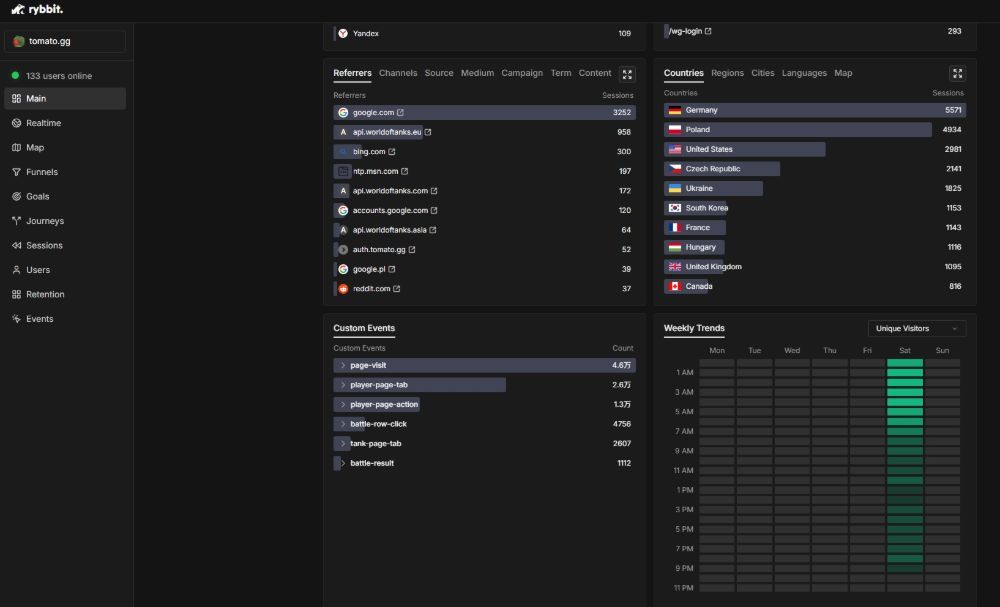Click the Yandex referrer row
Image resolution: width=1000 pixels, height=607 pixels.
(484, 33)
